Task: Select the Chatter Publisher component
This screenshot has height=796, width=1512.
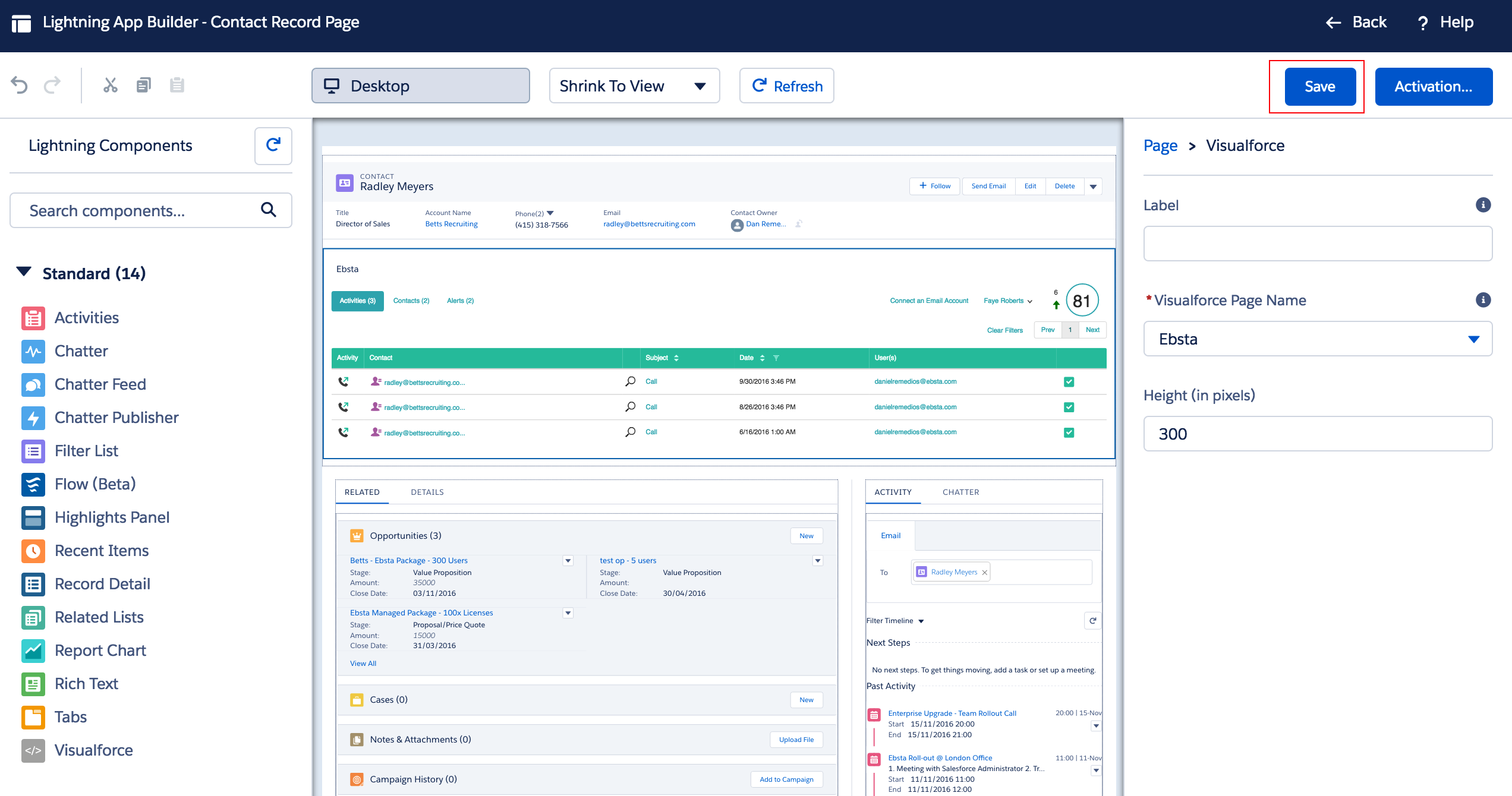Action: point(116,418)
